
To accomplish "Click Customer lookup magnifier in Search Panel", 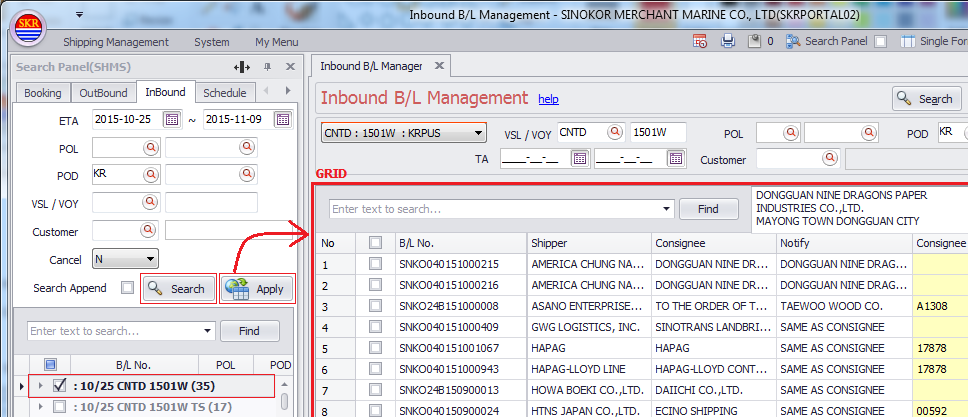I will tap(149, 230).
